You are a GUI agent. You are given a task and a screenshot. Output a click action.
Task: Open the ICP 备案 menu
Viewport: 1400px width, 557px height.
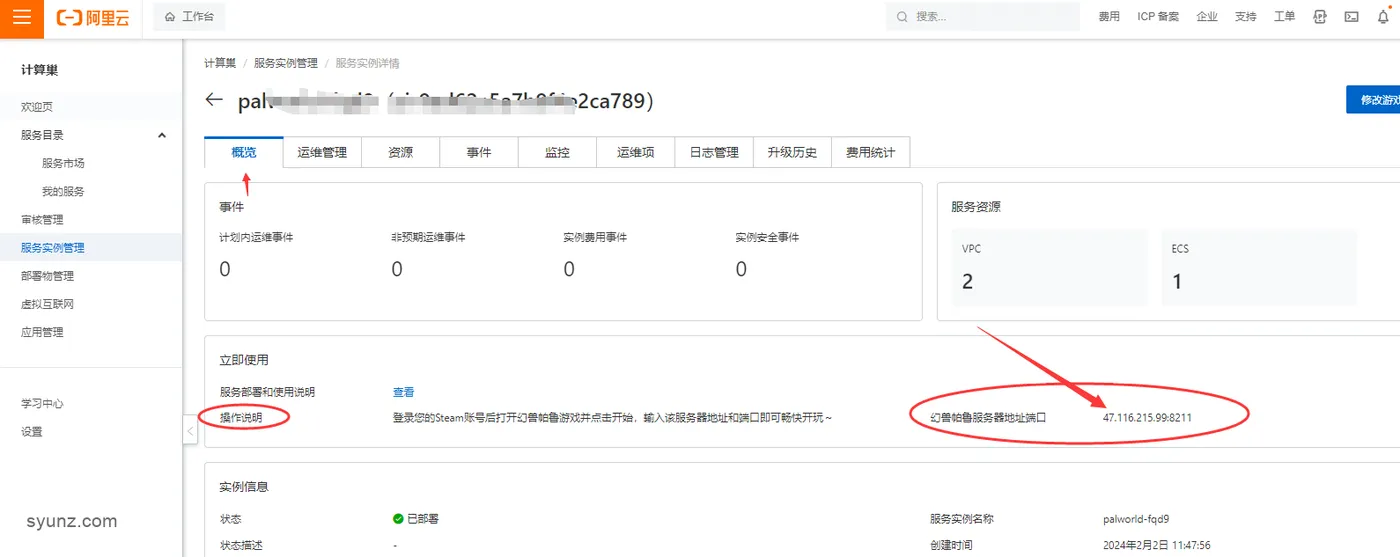(x=1158, y=17)
